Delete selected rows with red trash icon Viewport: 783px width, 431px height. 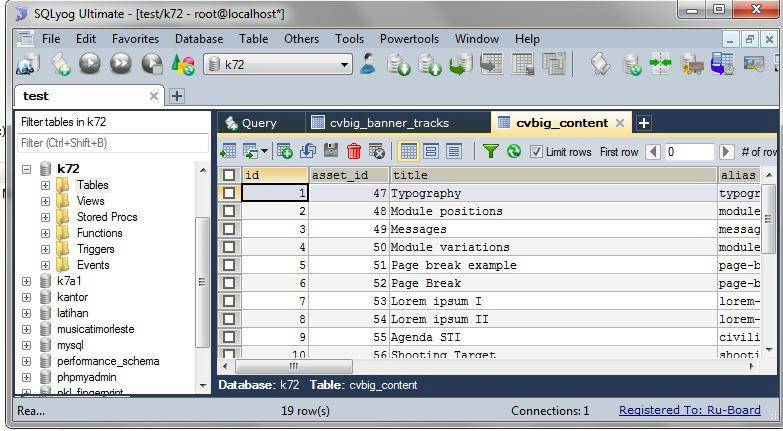tap(354, 151)
